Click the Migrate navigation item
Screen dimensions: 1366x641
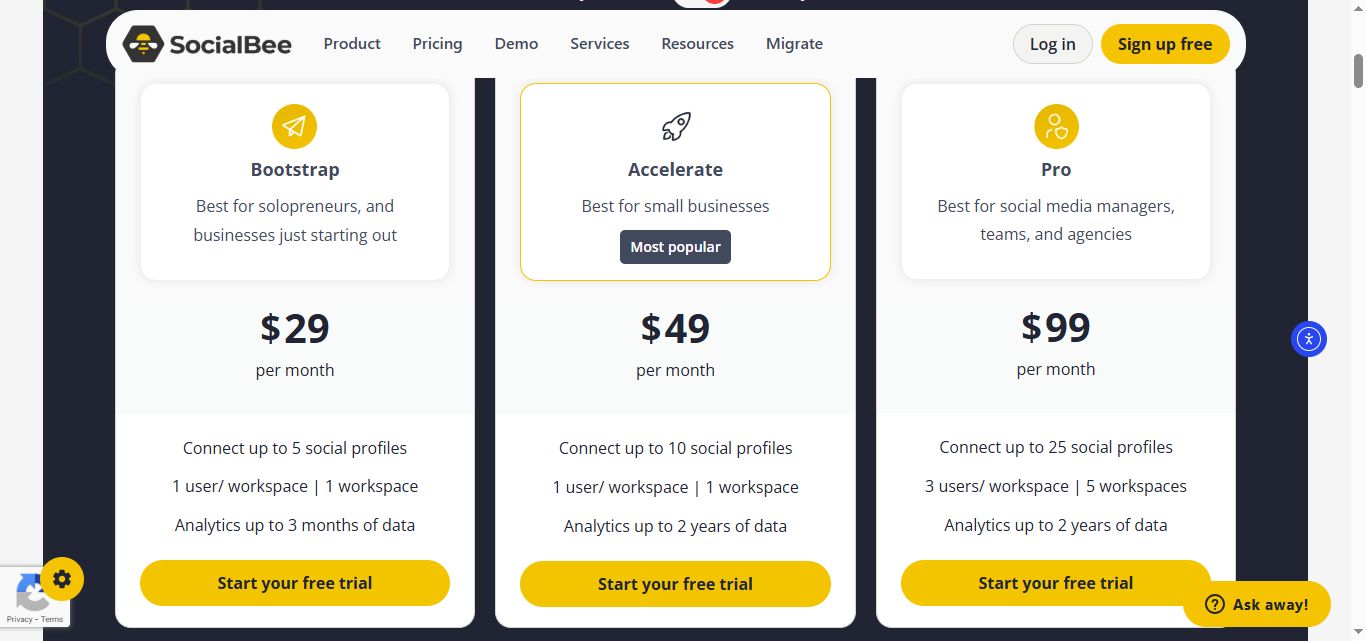point(794,44)
